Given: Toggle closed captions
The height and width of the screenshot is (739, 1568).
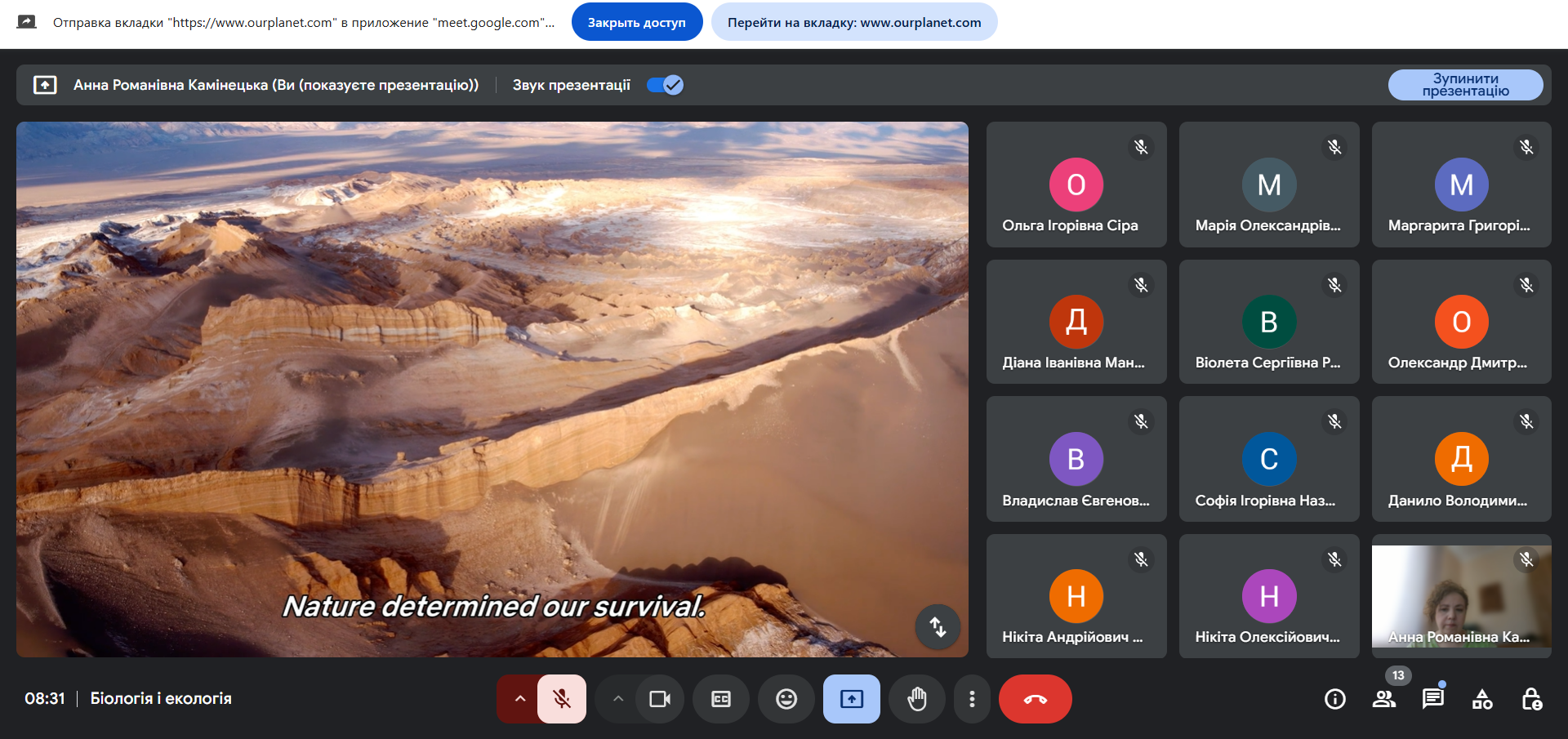Looking at the screenshot, I should click(721, 699).
